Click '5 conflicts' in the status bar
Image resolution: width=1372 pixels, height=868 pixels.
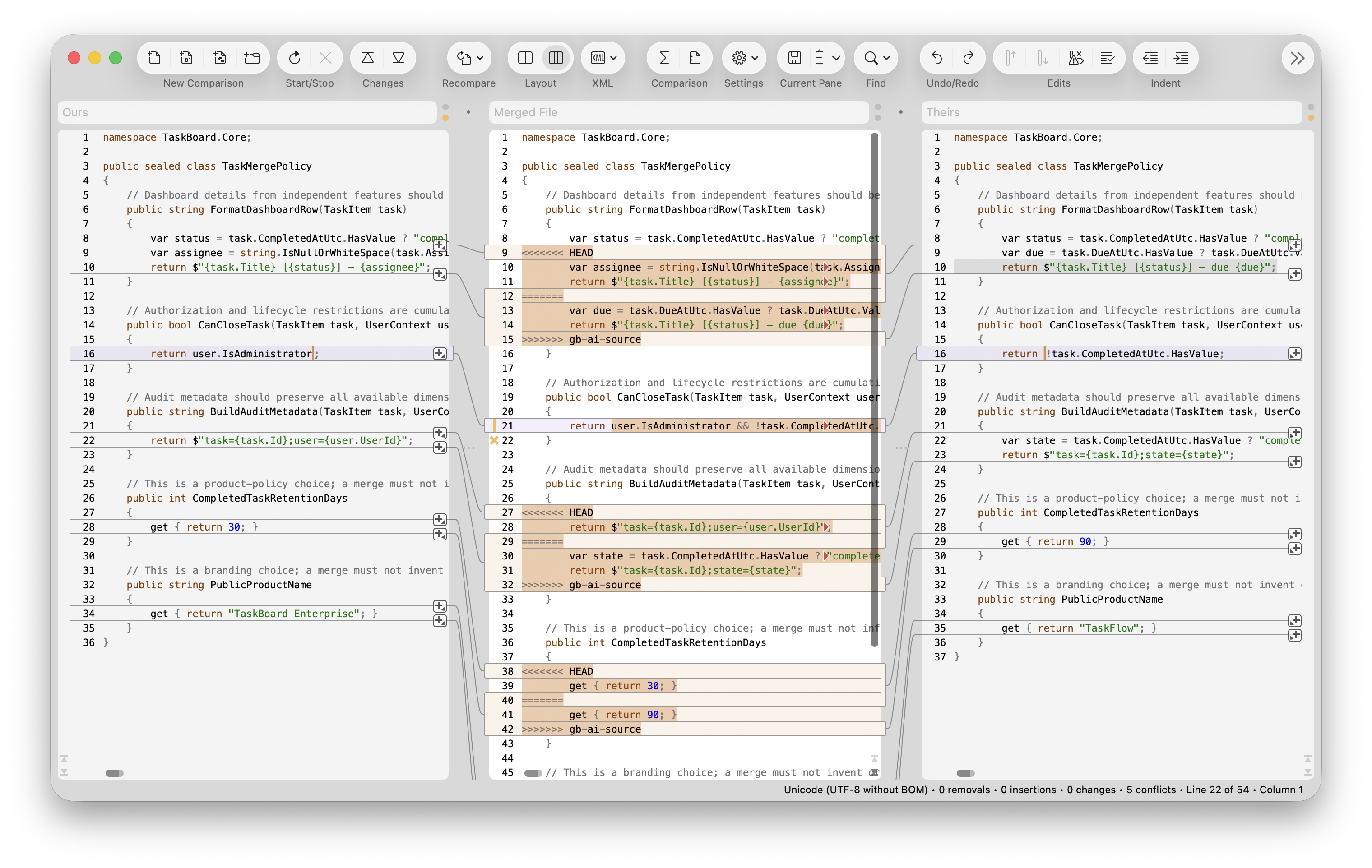[x=1151, y=790]
